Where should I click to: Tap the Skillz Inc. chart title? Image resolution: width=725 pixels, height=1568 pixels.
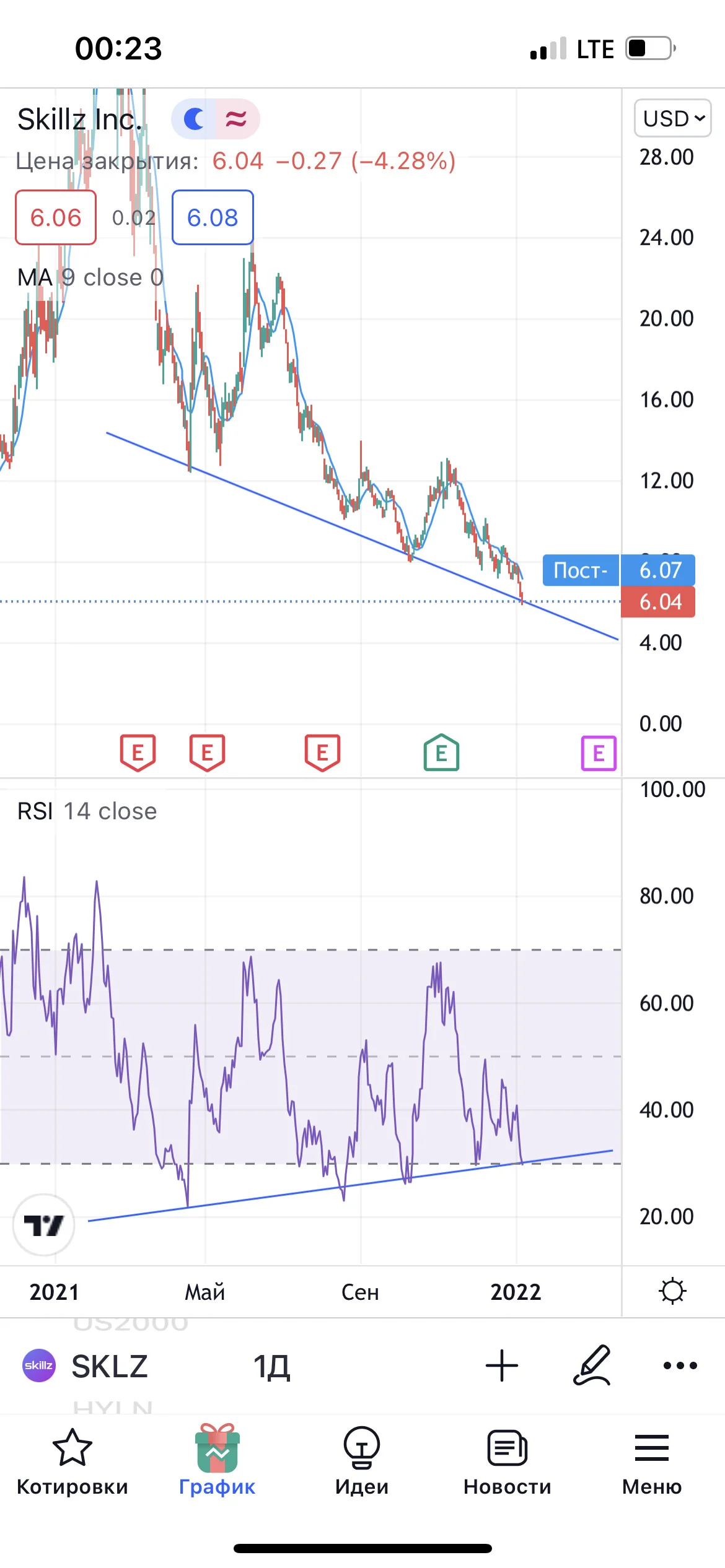[x=80, y=120]
